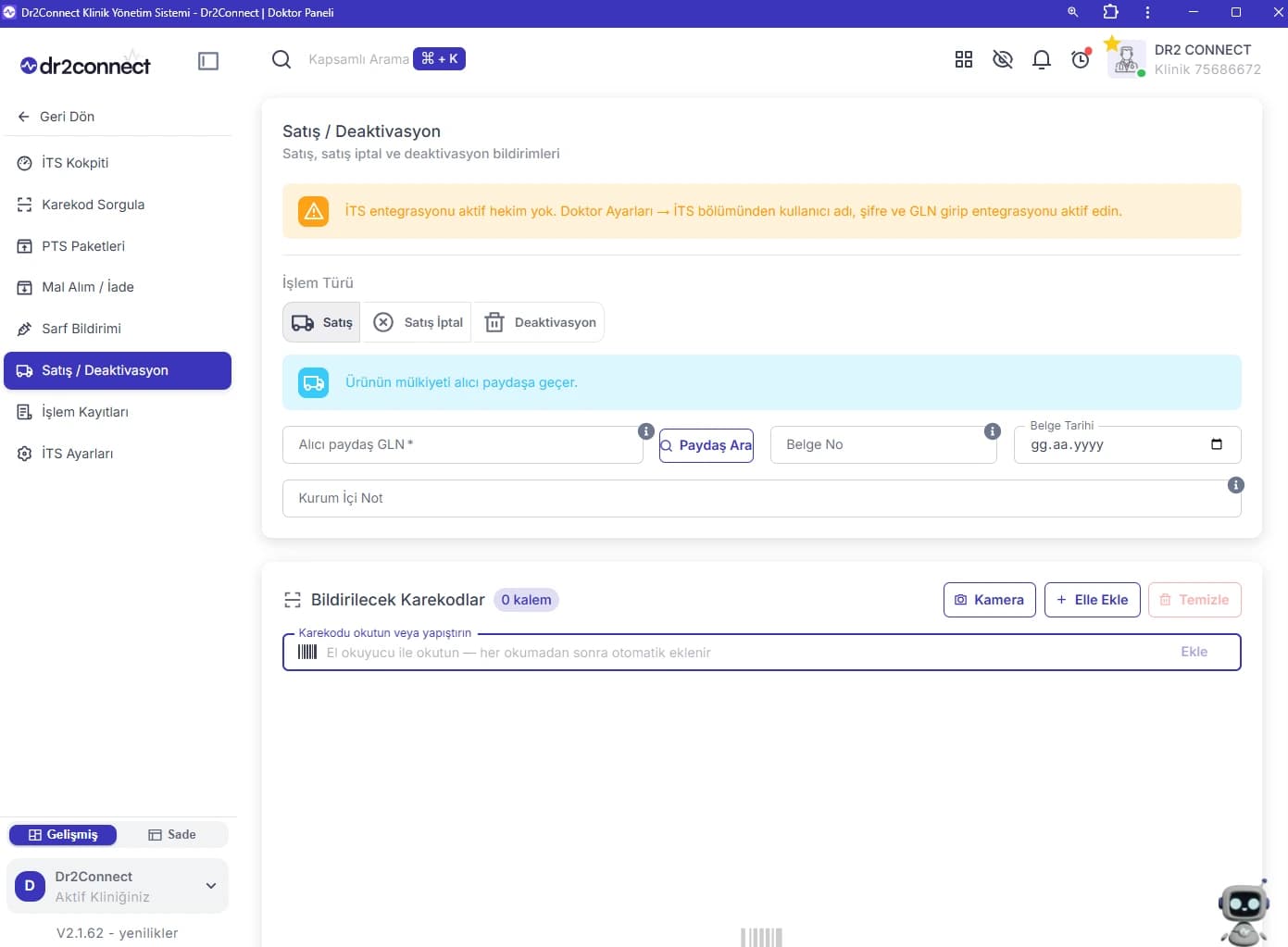The width and height of the screenshot is (1288, 947).
Task: Click the search magnifier icon
Action: 281,59
